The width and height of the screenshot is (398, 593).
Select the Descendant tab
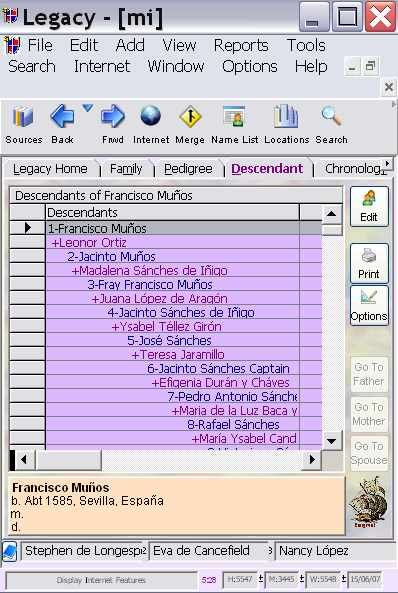point(267,169)
